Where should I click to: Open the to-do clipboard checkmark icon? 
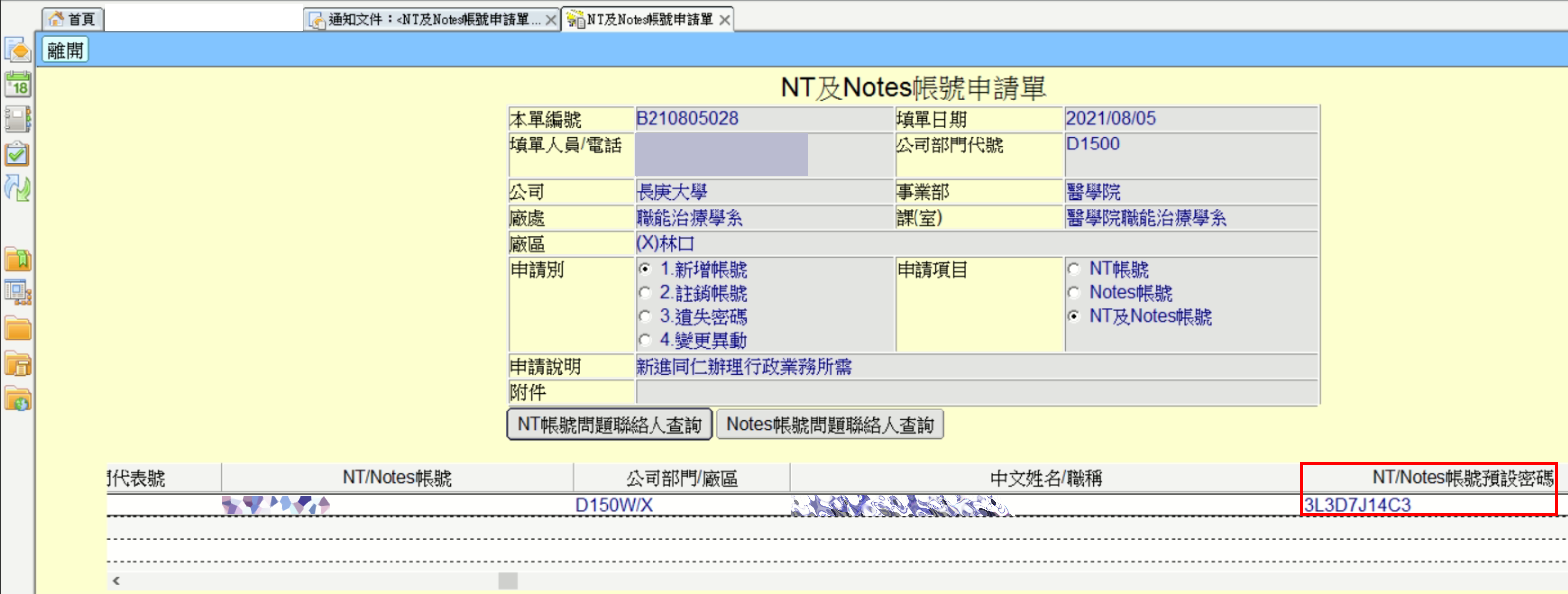tap(17, 153)
